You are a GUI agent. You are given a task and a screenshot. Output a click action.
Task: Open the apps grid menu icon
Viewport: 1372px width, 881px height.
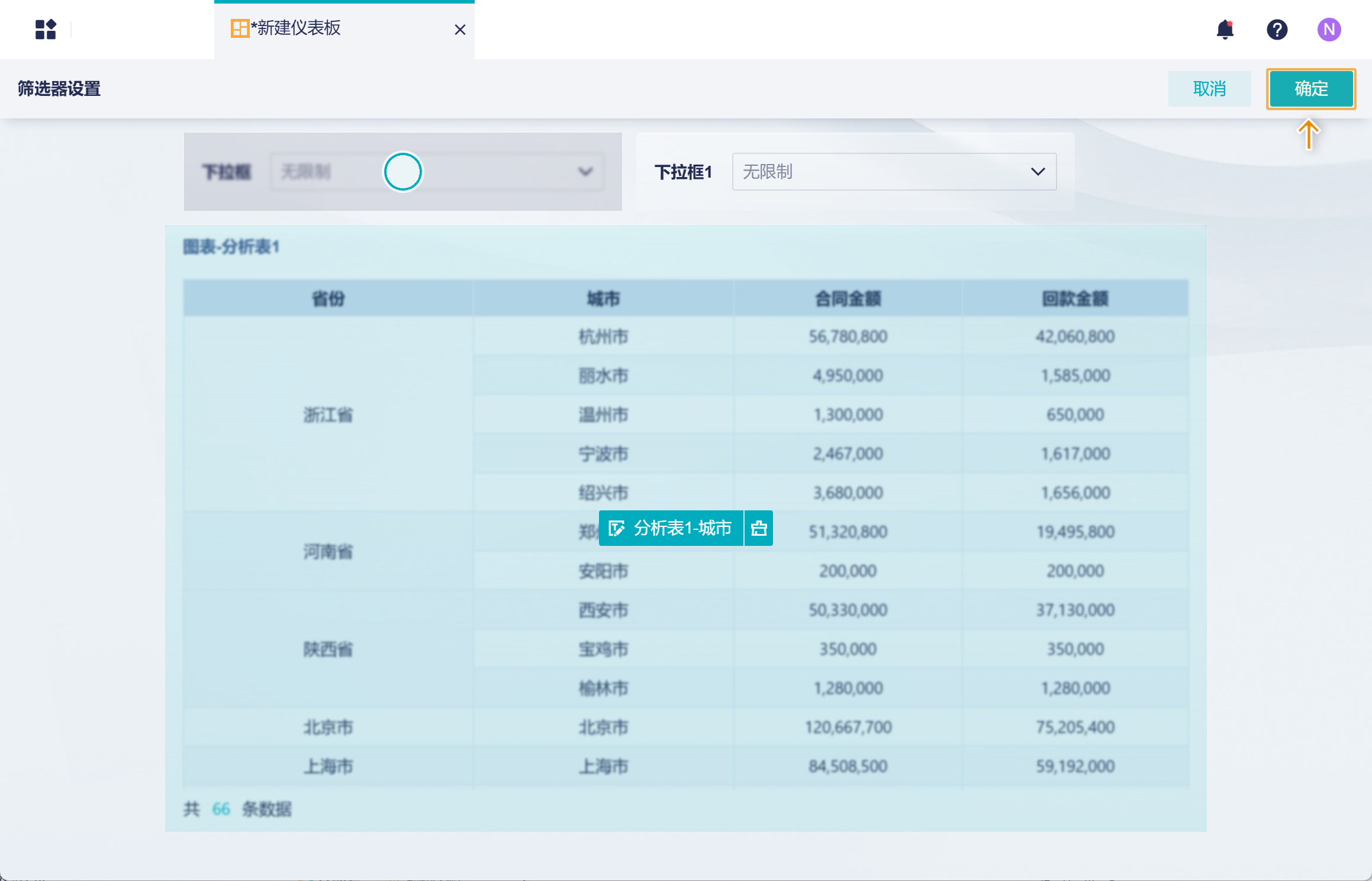46,29
